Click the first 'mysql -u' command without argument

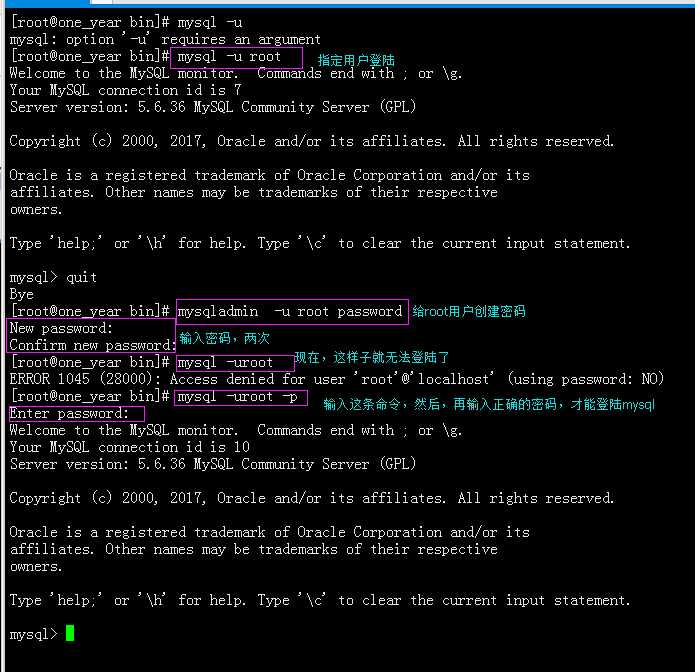pos(210,23)
